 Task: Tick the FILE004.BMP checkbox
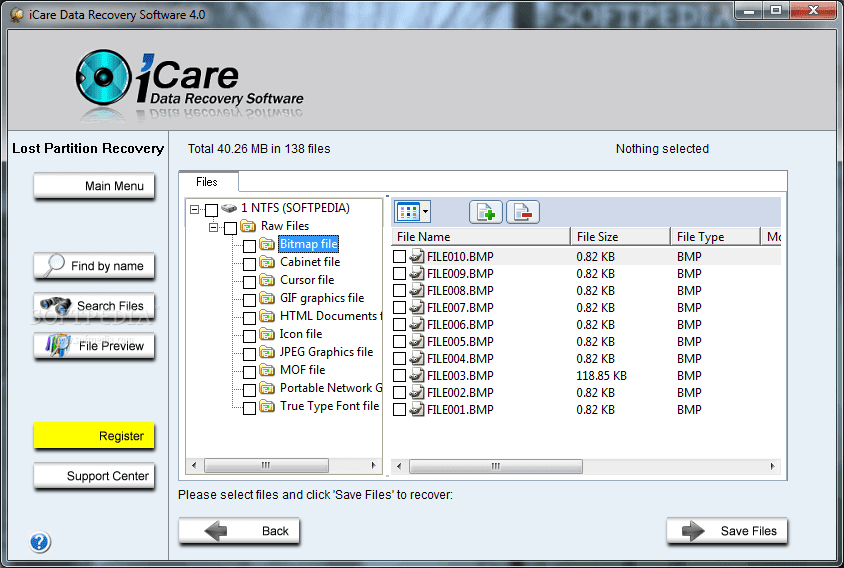[x=399, y=359]
